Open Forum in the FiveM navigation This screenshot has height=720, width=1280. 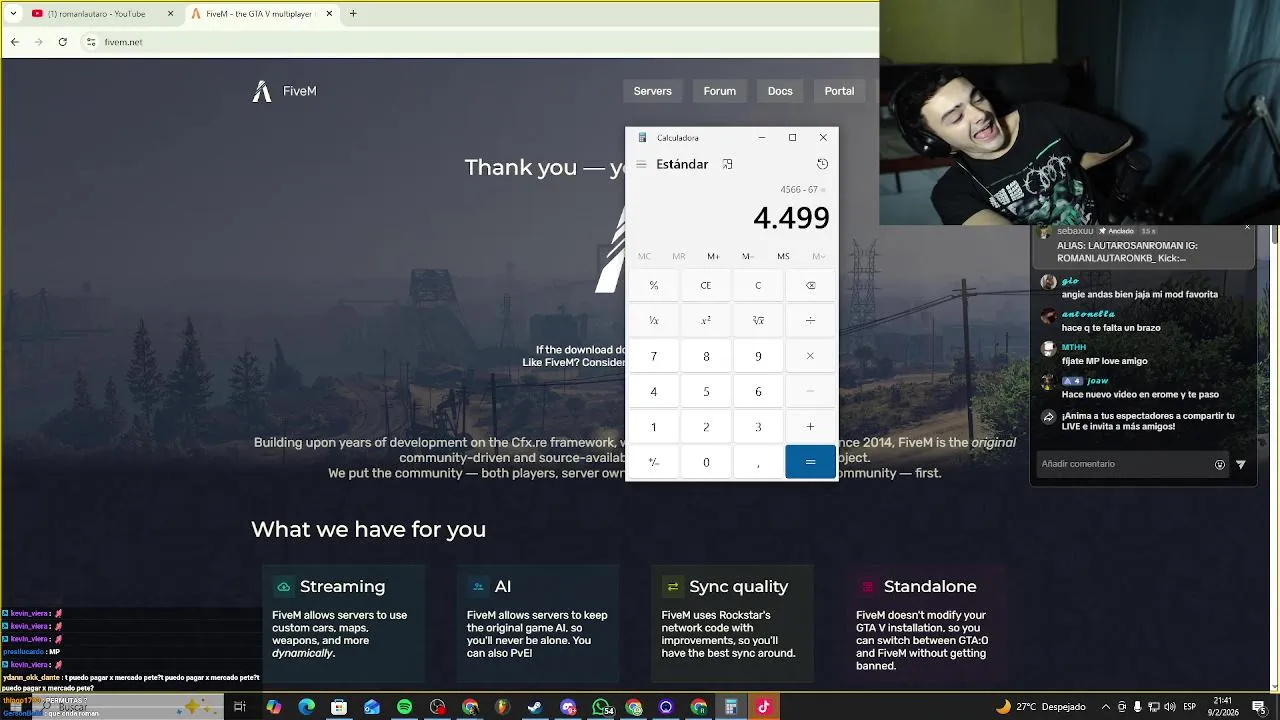(x=719, y=91)
